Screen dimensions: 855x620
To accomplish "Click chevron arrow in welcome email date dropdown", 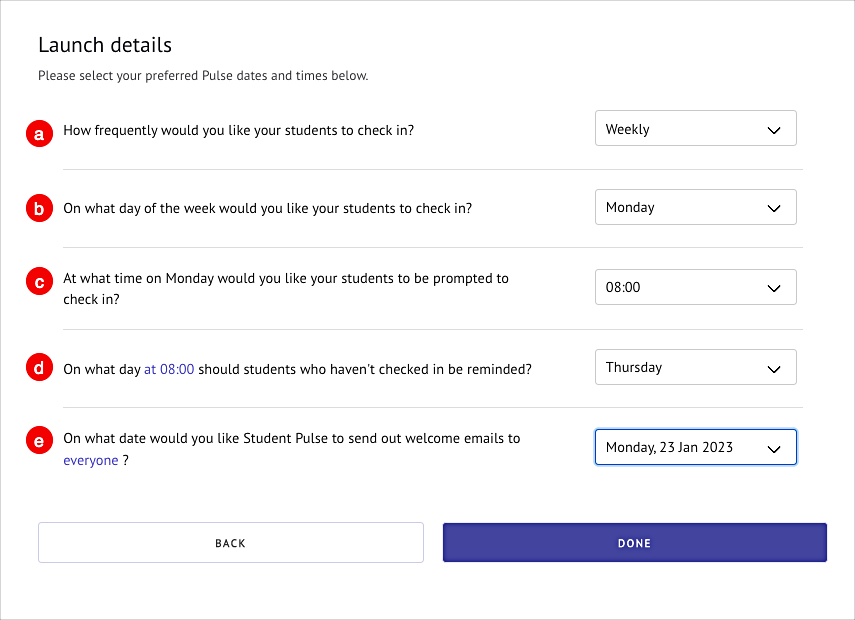I will [x=774, y=449].
